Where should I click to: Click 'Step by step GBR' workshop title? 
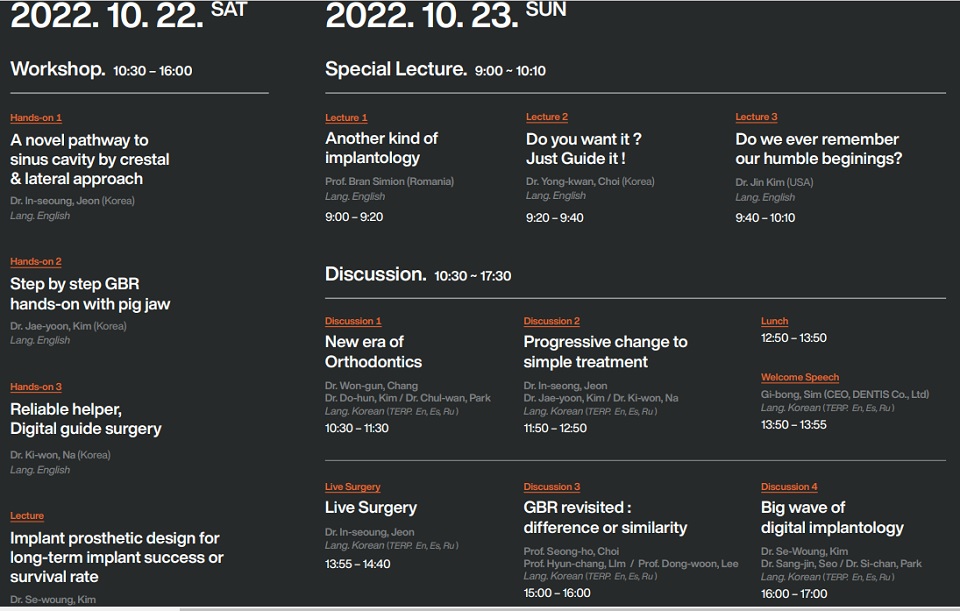point(90,294)
